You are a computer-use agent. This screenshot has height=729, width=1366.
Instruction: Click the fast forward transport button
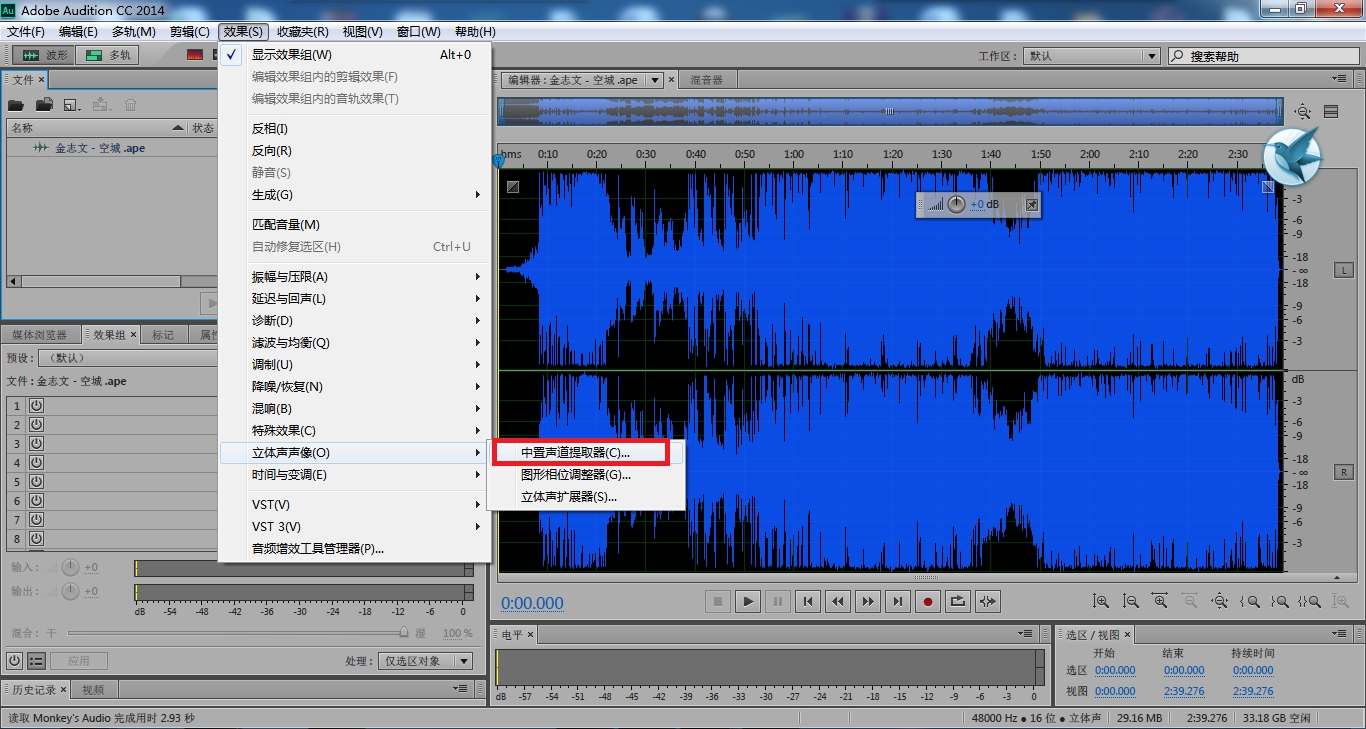pyautogui.click(x=868, y=601)
